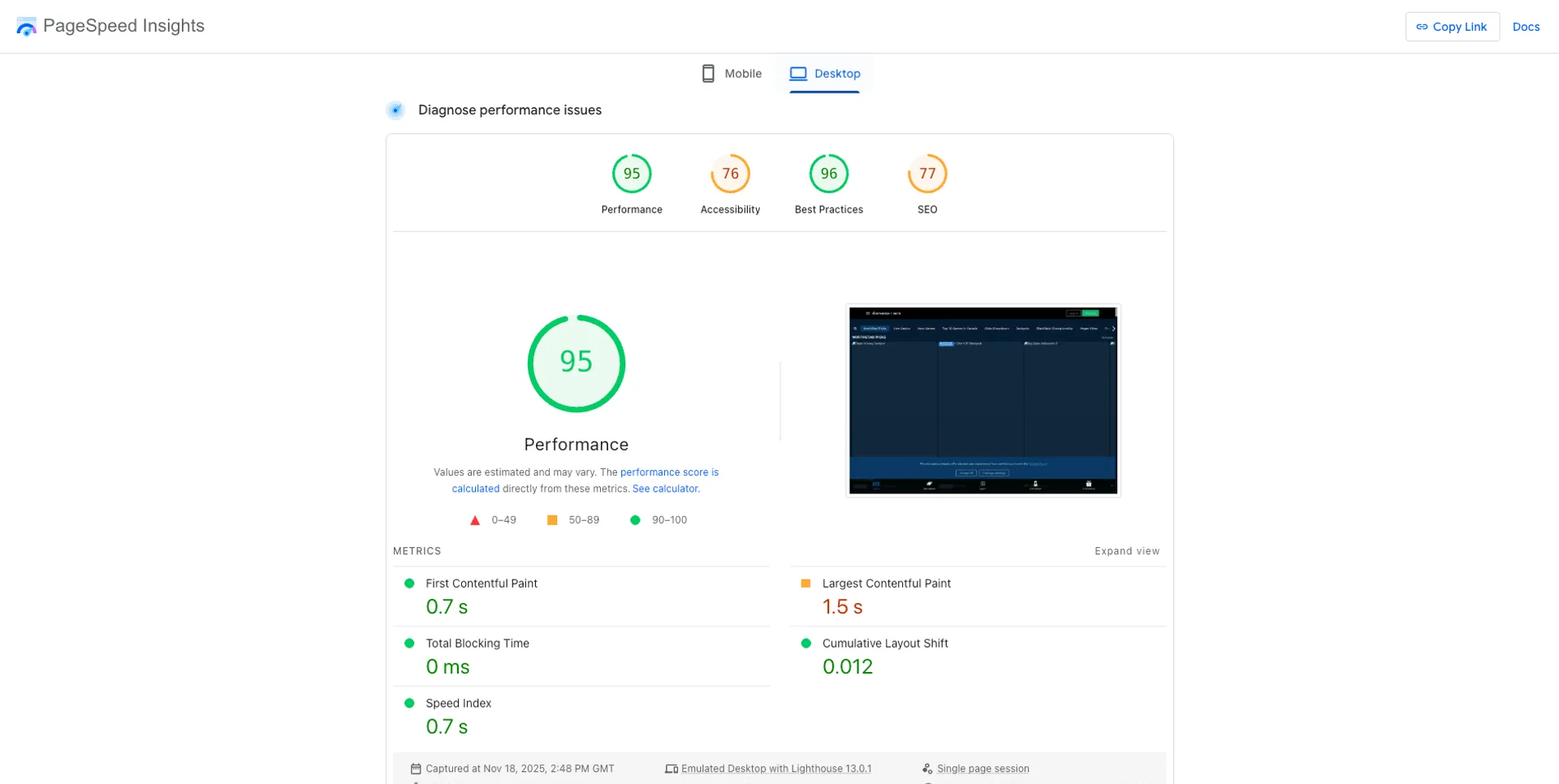Select the SEO gauge showing 77
The width and height of the screenshot is (1559, 784).
(x=926, y=173)
